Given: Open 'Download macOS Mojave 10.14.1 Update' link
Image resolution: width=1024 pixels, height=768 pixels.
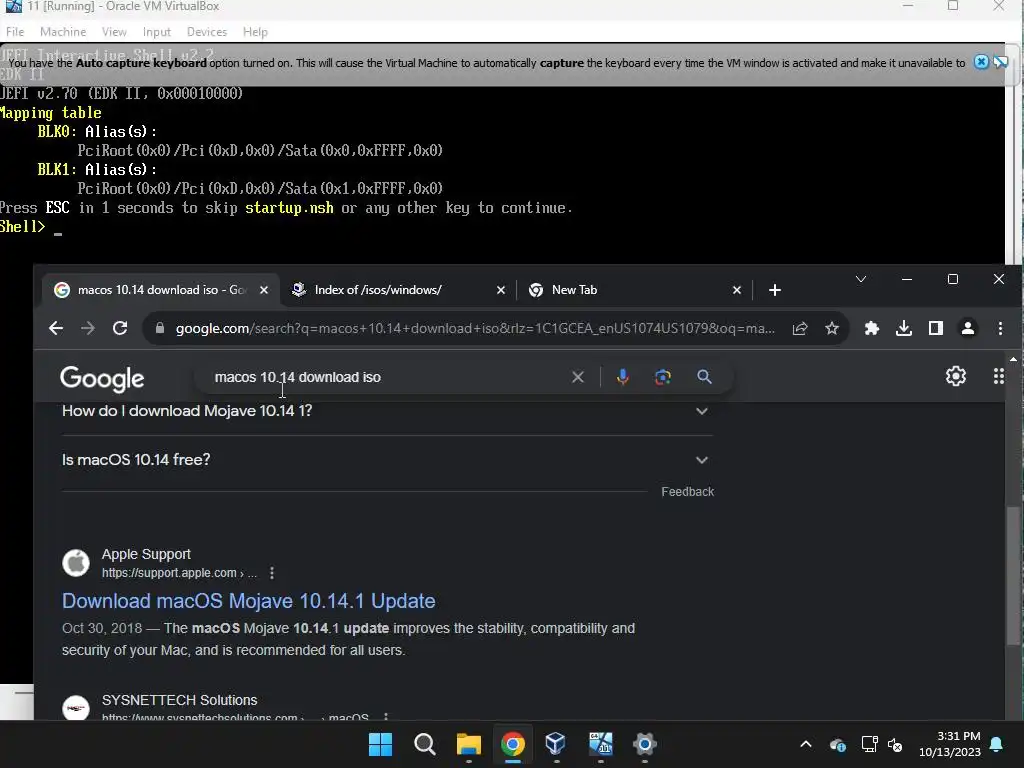Looking at the screenshot, I should click(x=249, y=601).
